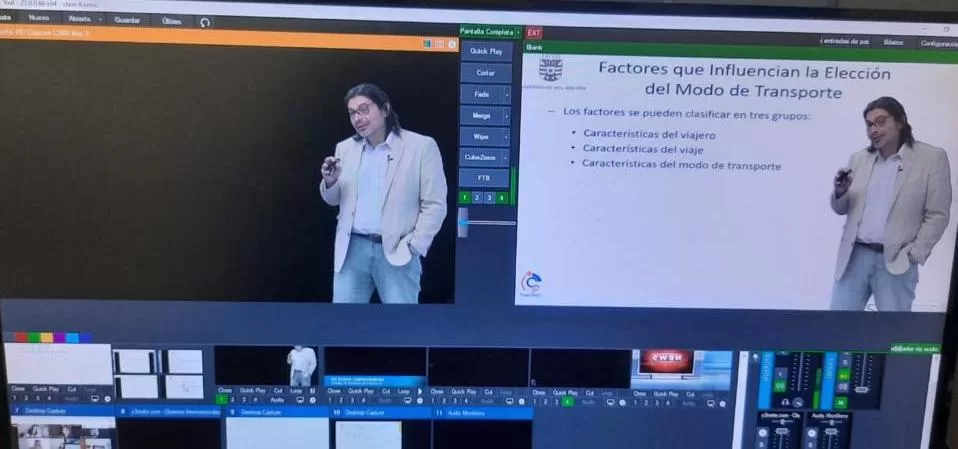Viewport: 958px width, 449px height.
Task: Click the Quick Play transition button
Action: [485, 50]
